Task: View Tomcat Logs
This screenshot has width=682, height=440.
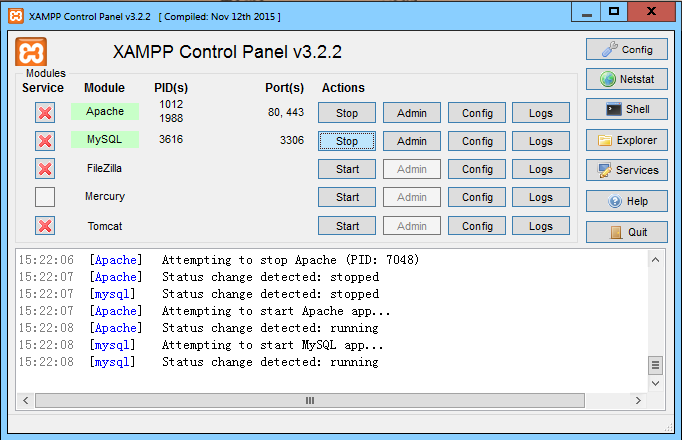Action: pos(541,226)
